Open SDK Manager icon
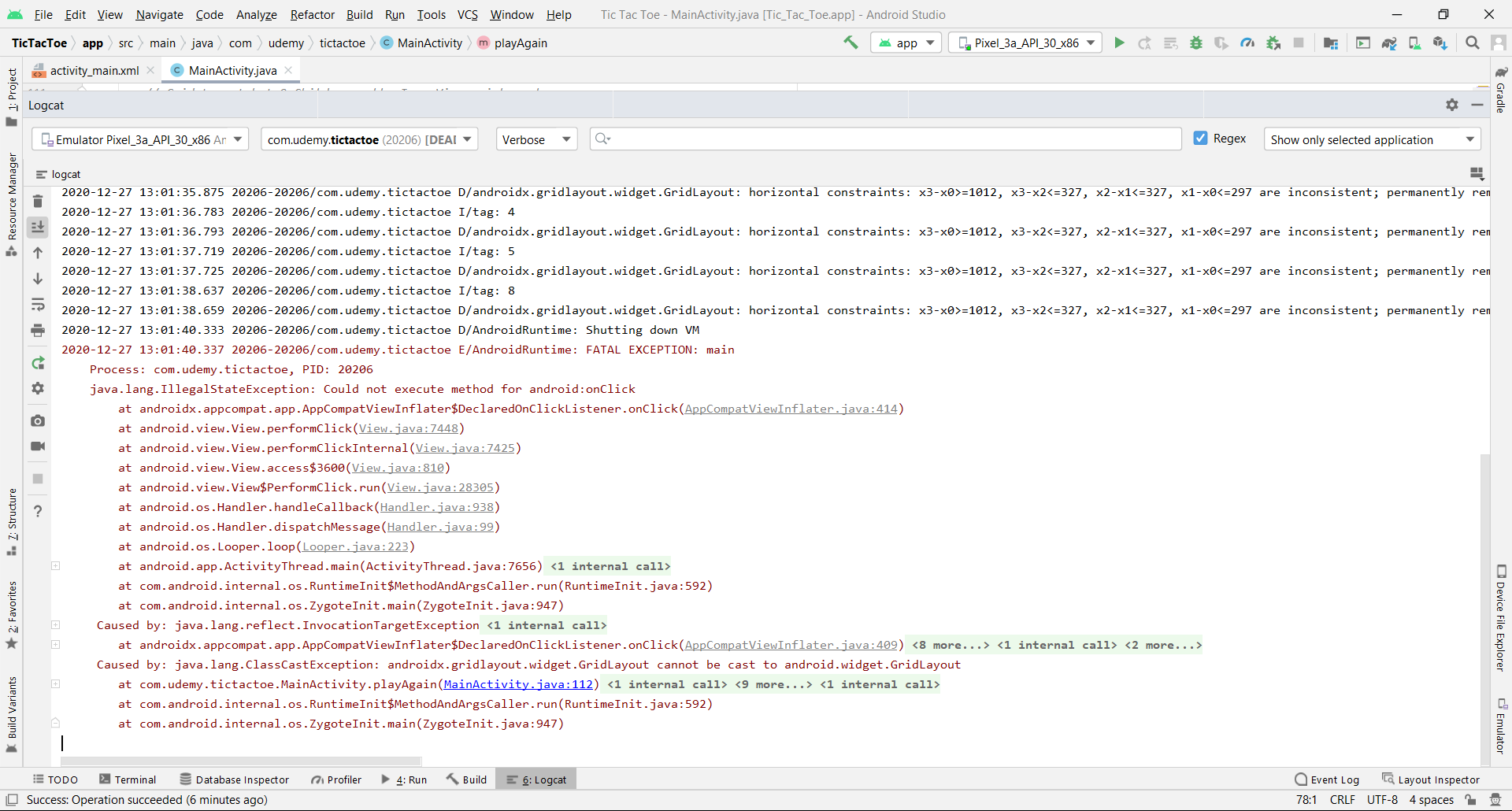Image resolution: width=1512 pixels, height=811 pixels. tap(1440, 43)
